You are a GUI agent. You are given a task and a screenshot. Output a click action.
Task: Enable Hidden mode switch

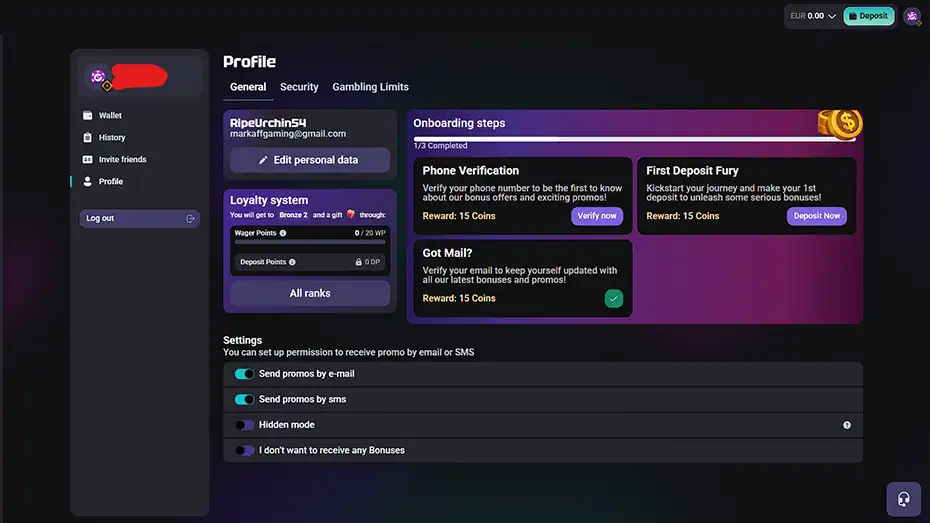pyautogui.click(x=244, y=425)
